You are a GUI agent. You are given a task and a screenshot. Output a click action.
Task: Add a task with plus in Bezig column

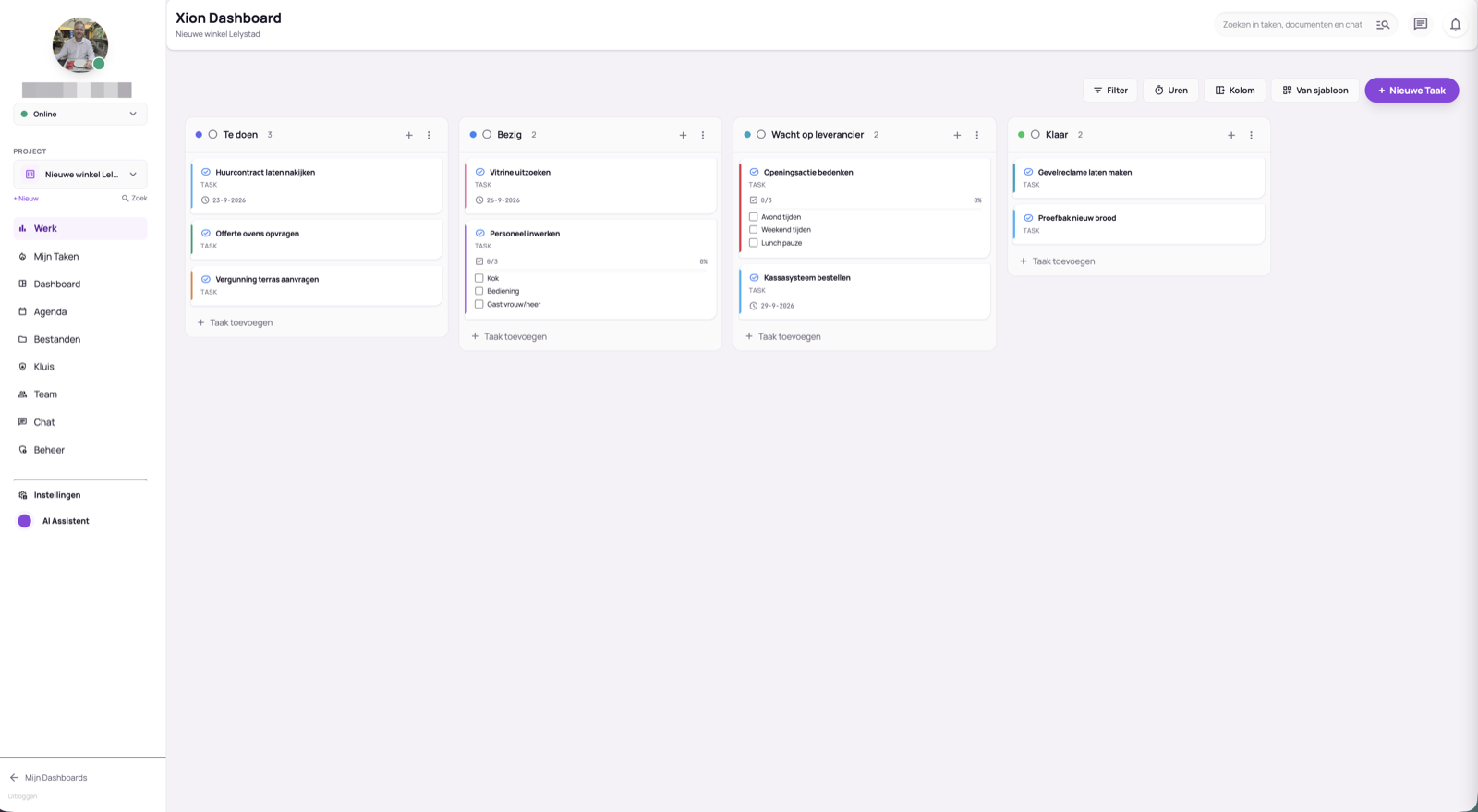[x=684, y=135]
